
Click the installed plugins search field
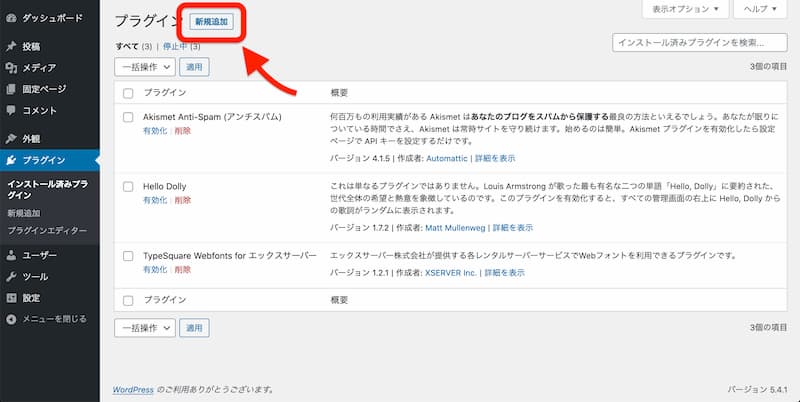(x=699, y=43)
